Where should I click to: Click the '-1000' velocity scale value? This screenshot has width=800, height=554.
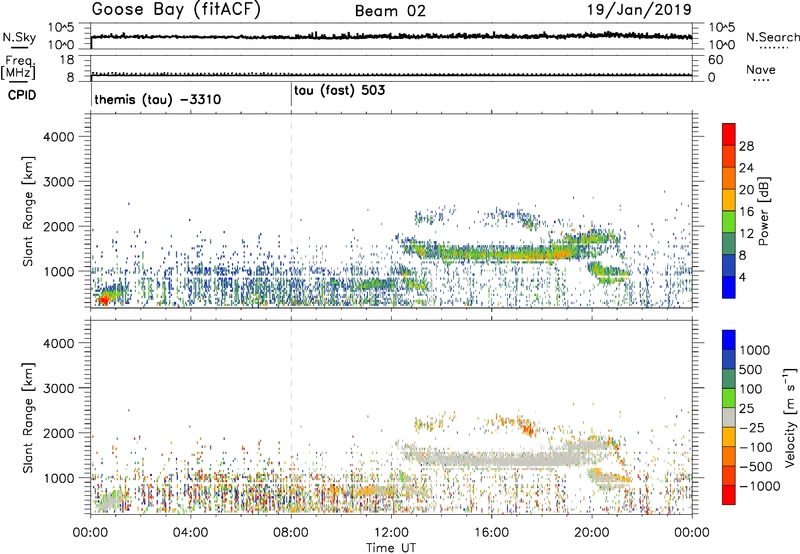coord(759,486)
